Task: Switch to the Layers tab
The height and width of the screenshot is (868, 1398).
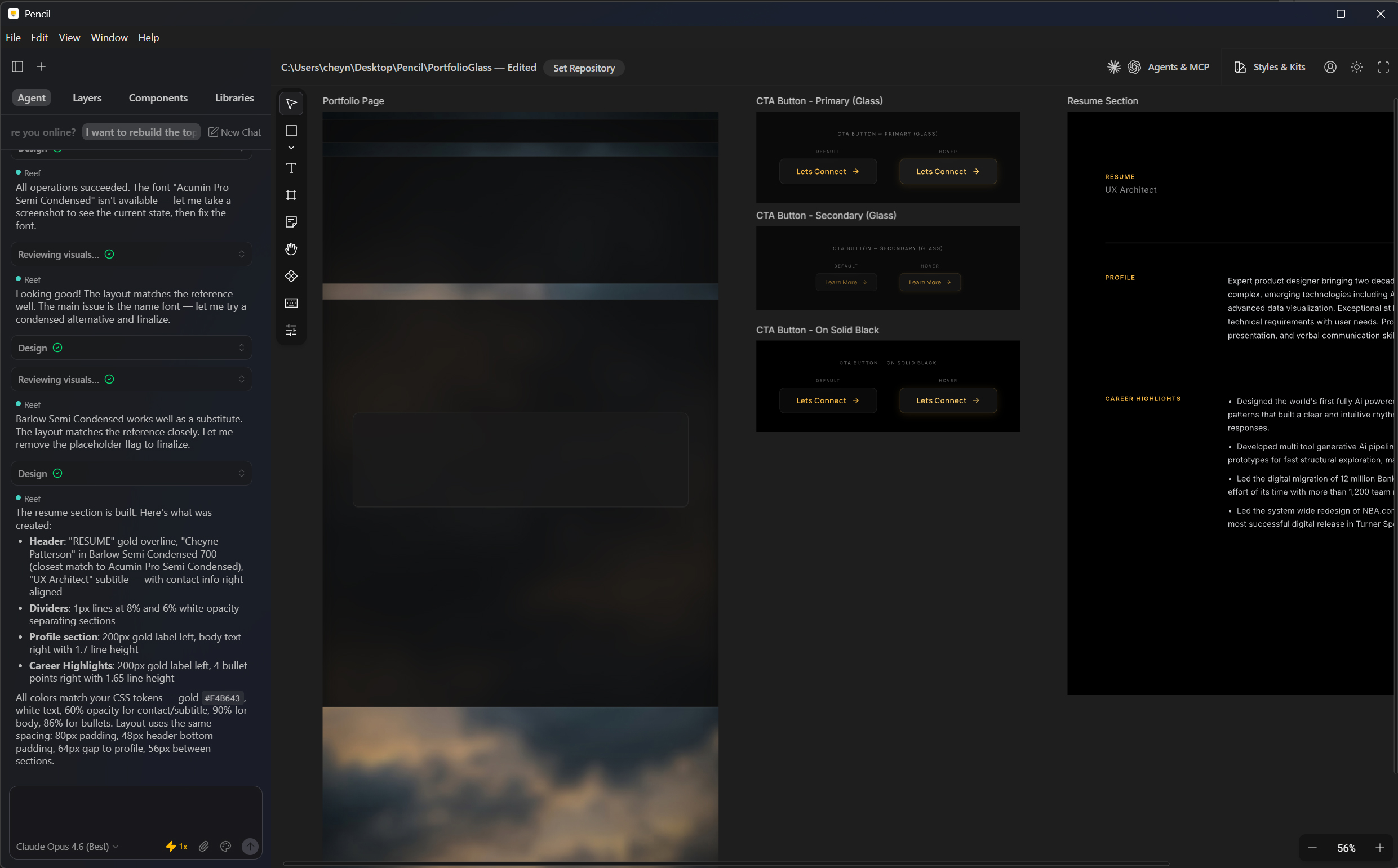Action: point(87,97)
